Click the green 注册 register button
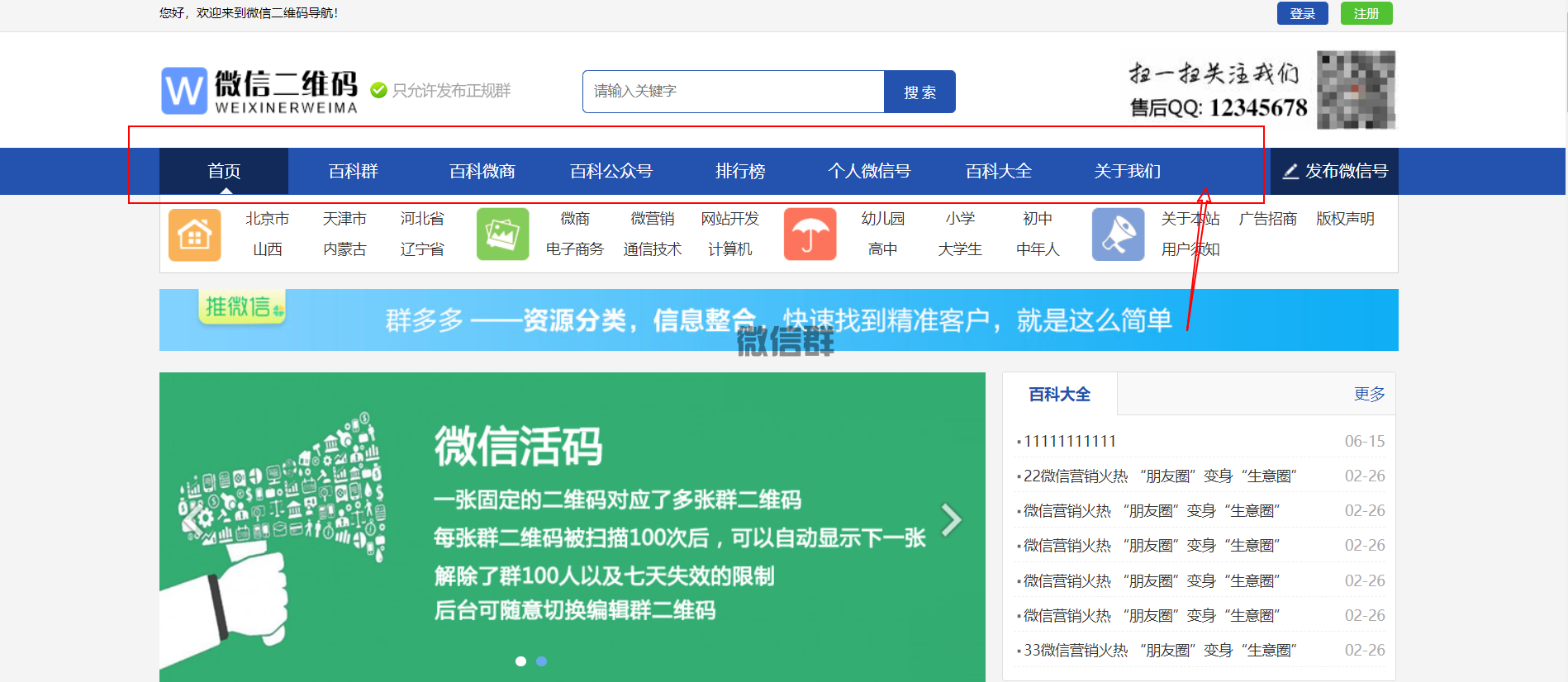This screenshot has width=1568, height=682. [1366, 13]
